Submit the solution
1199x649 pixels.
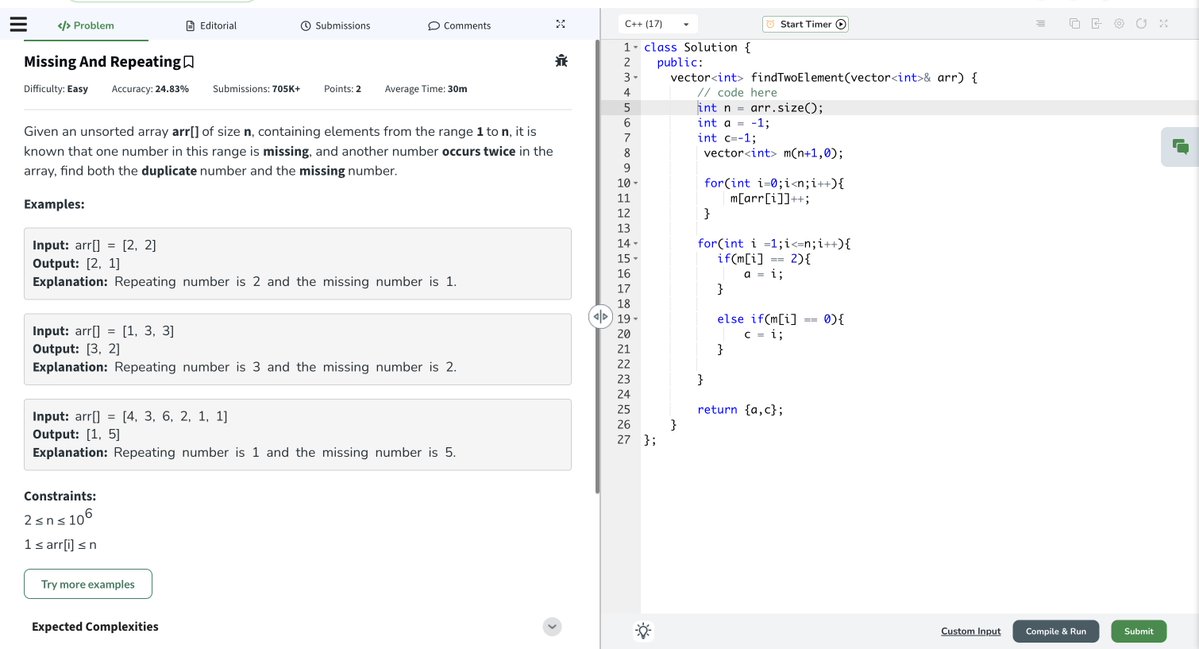[1139, 631]
